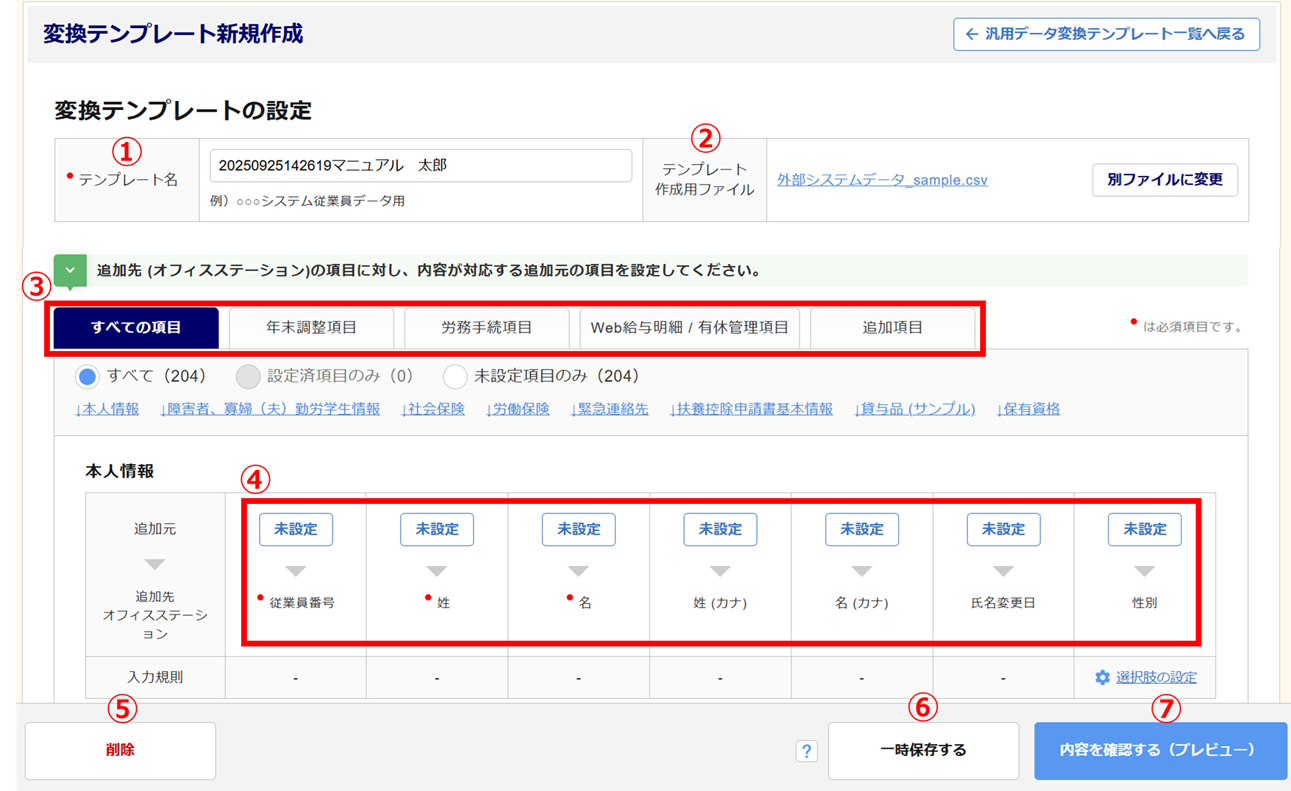
Task: Open 外部システムデータ_sample.csv file link
Action: [x=882, y=180]
